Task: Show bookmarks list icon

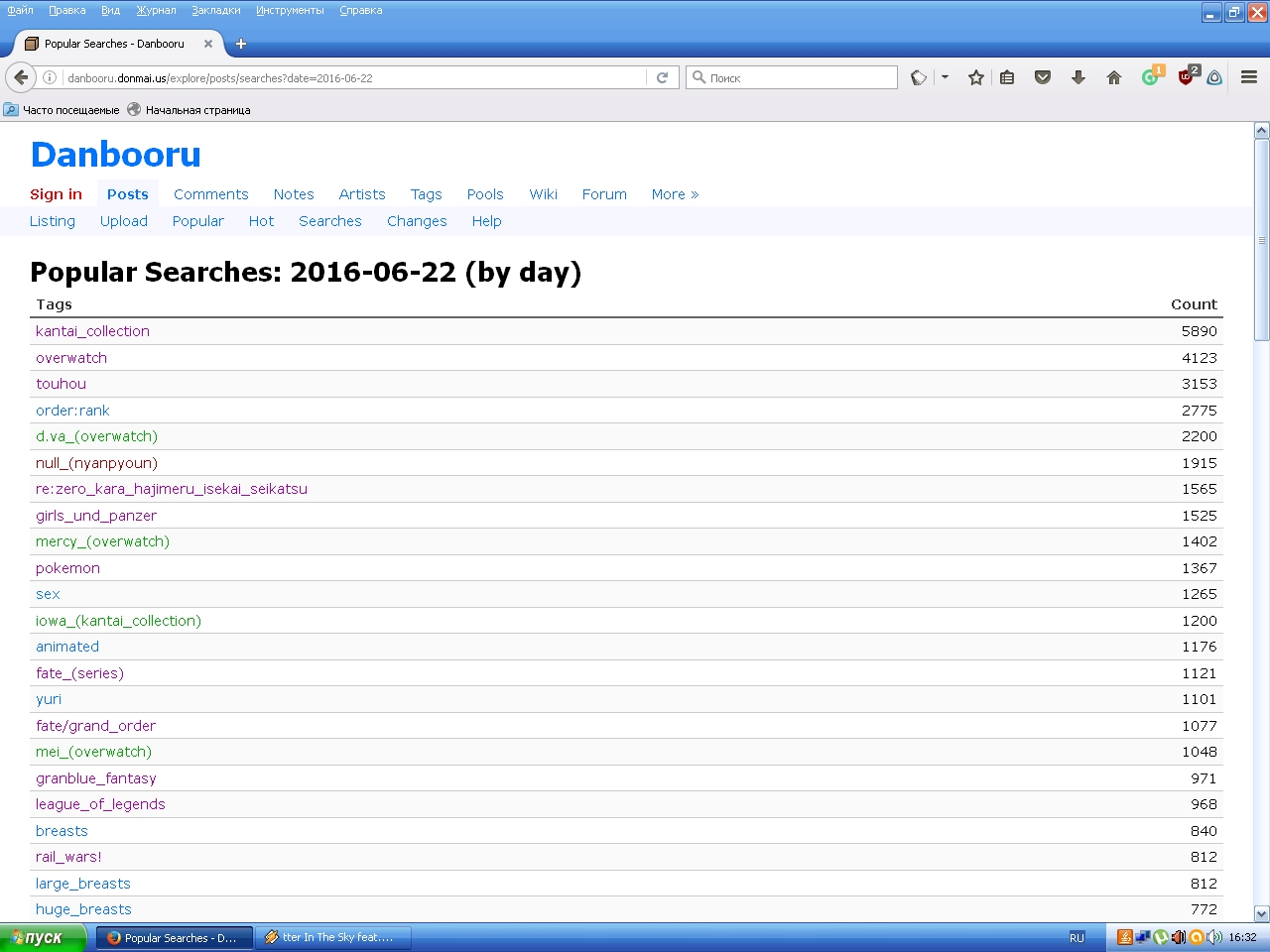Action: click(1007, 77)
